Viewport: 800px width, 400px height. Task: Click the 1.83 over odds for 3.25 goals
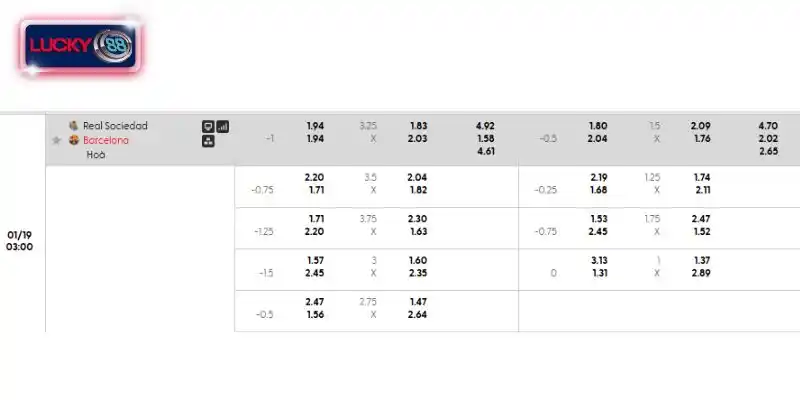click(x=418, y=126)
